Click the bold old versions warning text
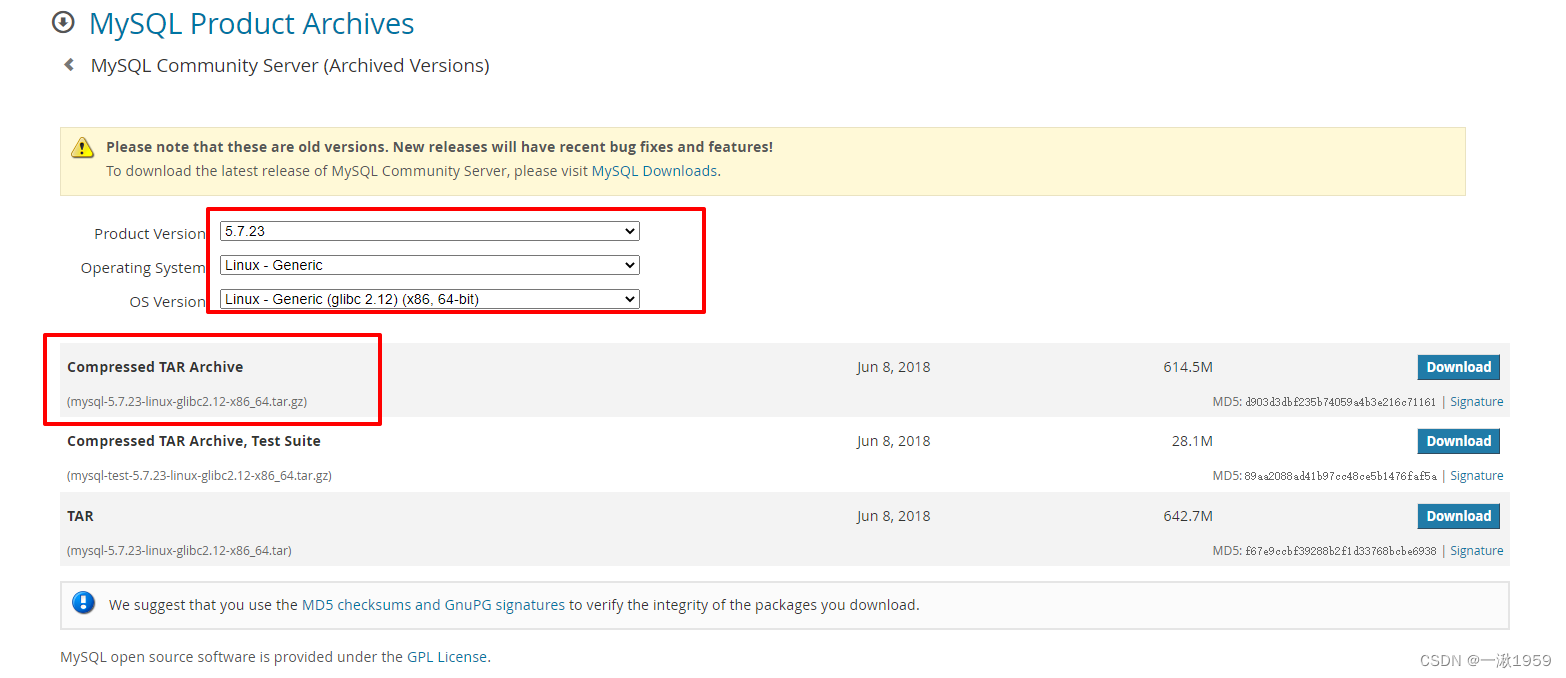Screen dimensions: 1566x678 click(x=439, y=147)
